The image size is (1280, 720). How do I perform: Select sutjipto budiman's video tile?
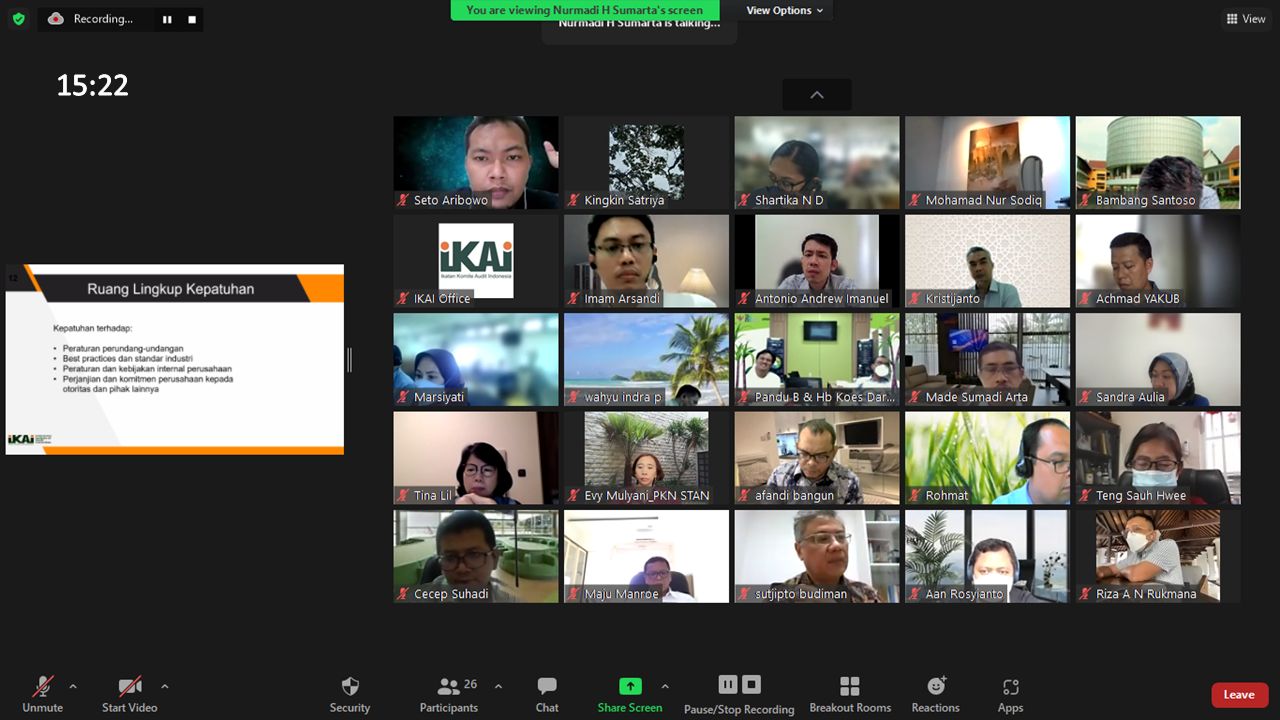817,556
